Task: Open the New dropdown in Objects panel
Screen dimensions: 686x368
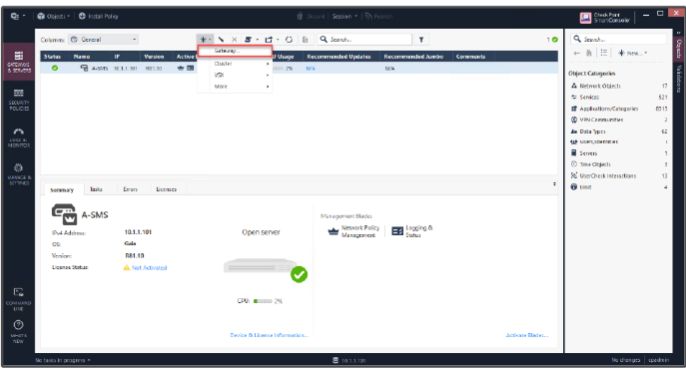Action: point(632,53)
